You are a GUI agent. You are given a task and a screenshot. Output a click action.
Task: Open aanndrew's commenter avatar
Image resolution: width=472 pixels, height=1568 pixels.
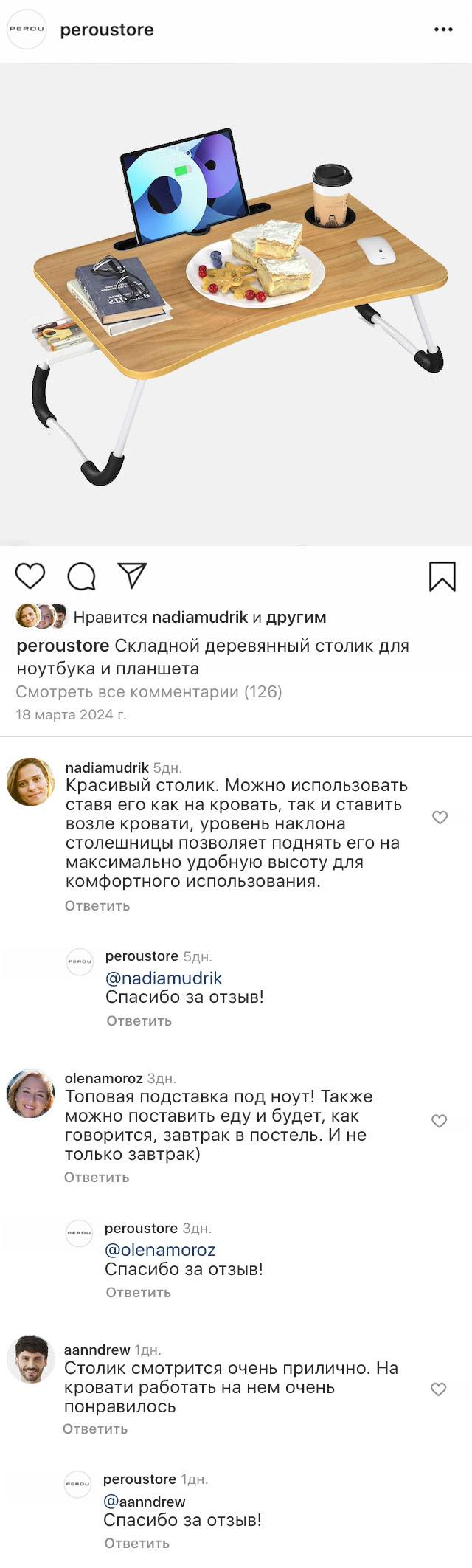(30, 1358)
